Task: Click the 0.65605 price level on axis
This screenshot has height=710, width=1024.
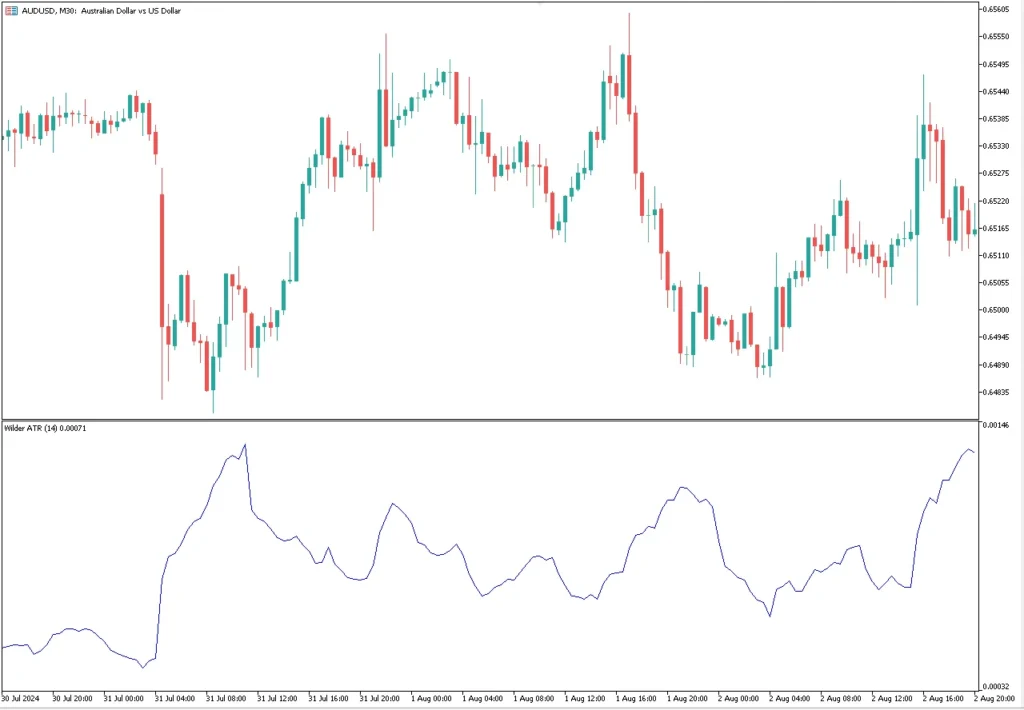Action: pyautogui.click(x=1000, y=10)
